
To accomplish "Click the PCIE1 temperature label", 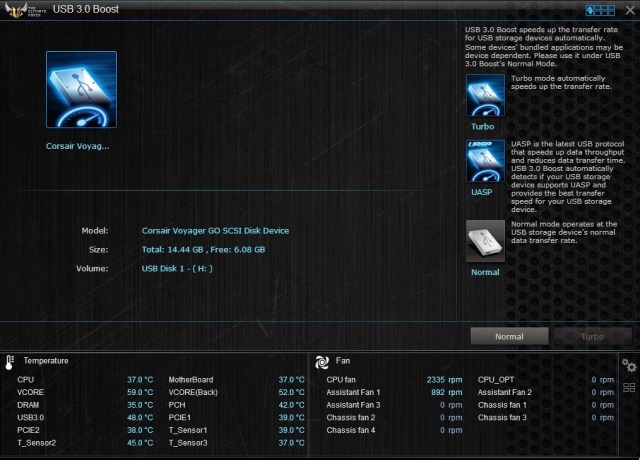I will click(x=180, y=418).
